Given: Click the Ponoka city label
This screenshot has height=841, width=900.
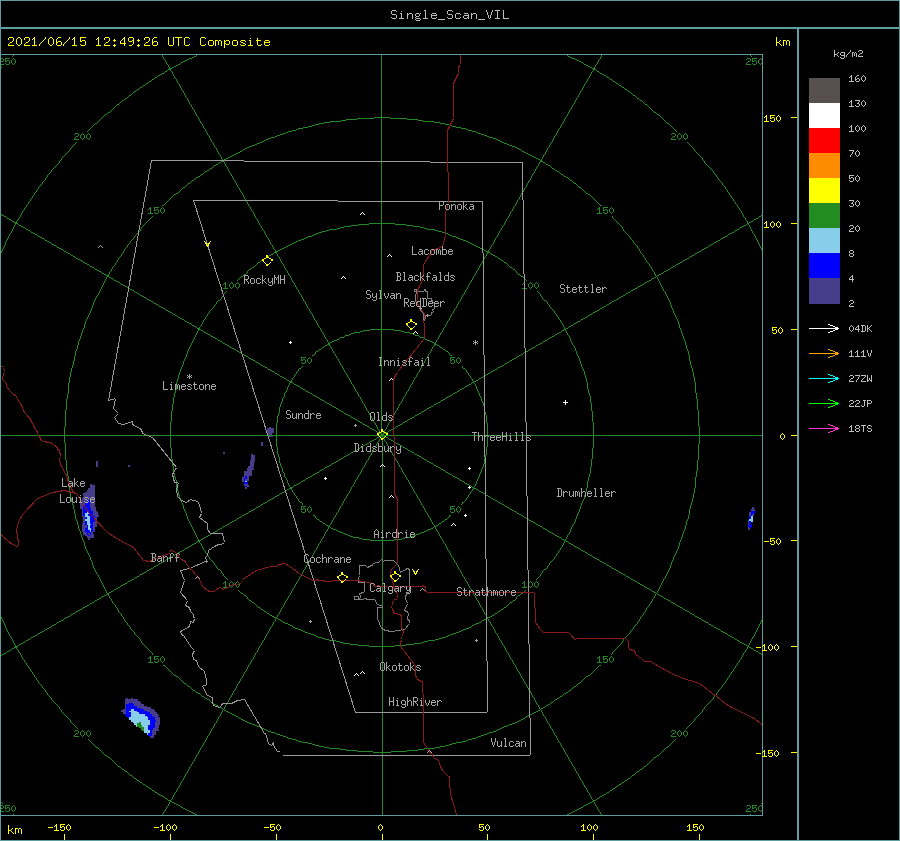Looking at the screenshot, I should click(x=456, y=206).
